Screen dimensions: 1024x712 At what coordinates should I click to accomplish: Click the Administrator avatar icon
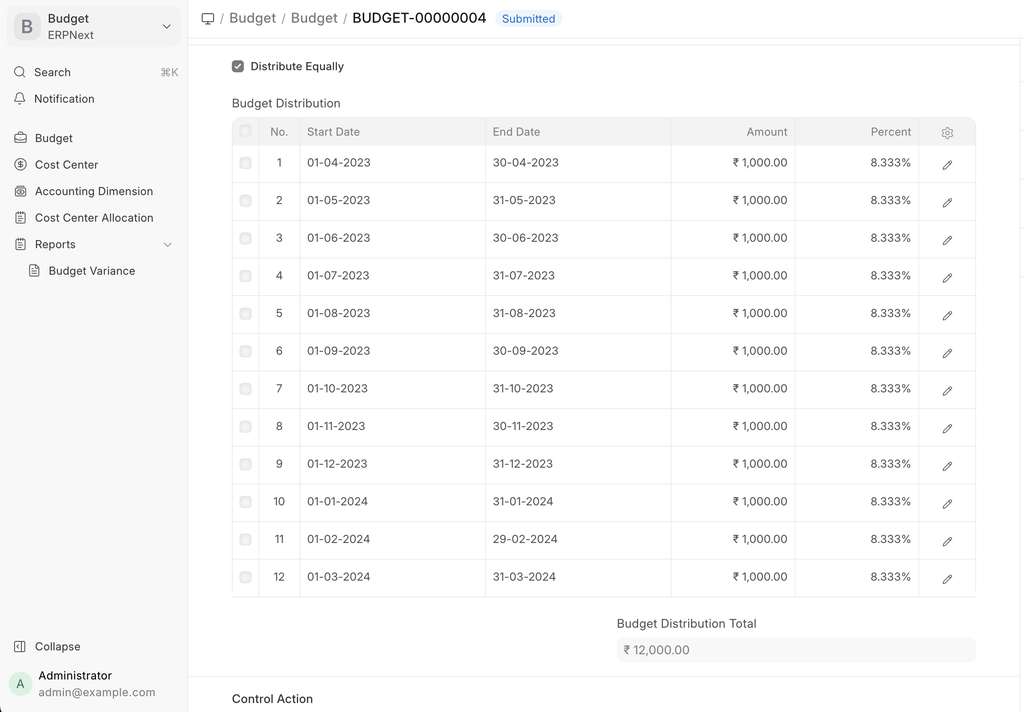20,684
